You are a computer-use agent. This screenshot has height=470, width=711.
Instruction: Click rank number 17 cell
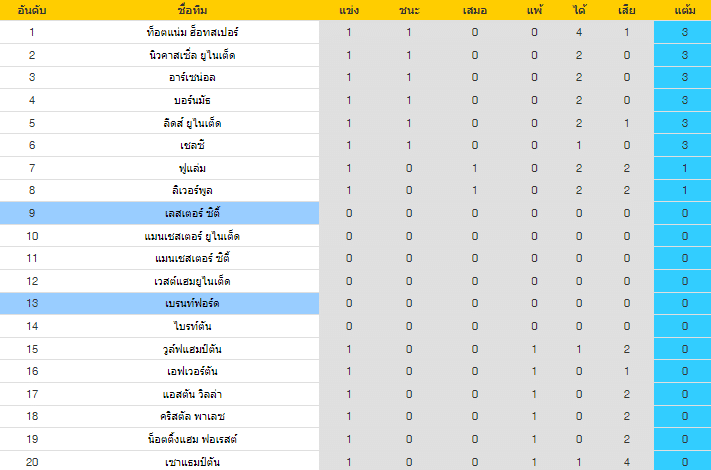(x=32, y=394)
